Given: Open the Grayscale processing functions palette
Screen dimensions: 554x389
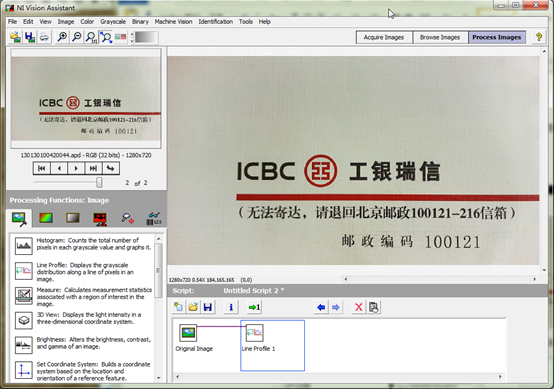Looking at the screenshot, I should 73,218.
